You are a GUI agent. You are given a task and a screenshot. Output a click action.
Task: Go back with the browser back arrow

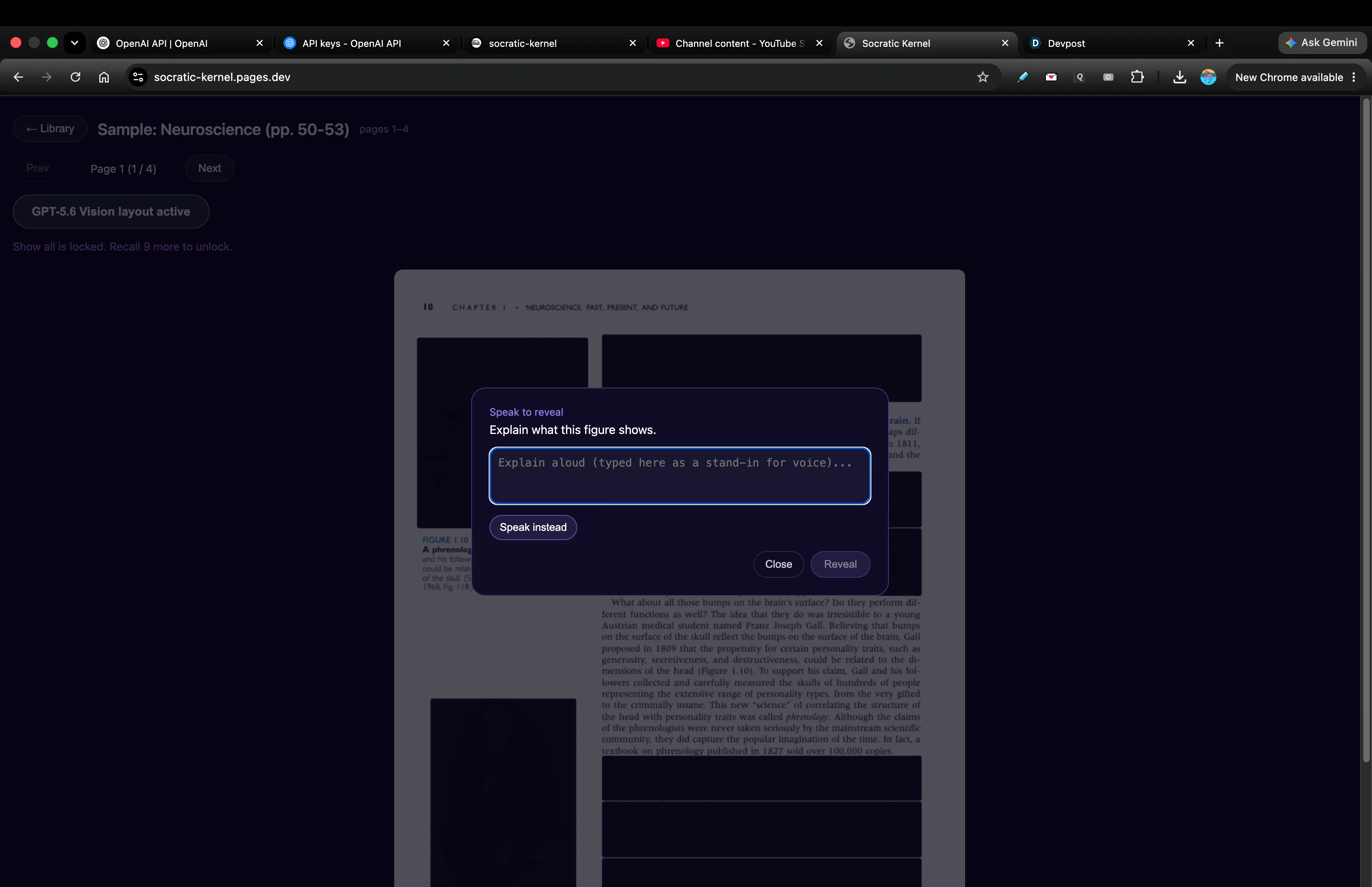coord(18,77)
